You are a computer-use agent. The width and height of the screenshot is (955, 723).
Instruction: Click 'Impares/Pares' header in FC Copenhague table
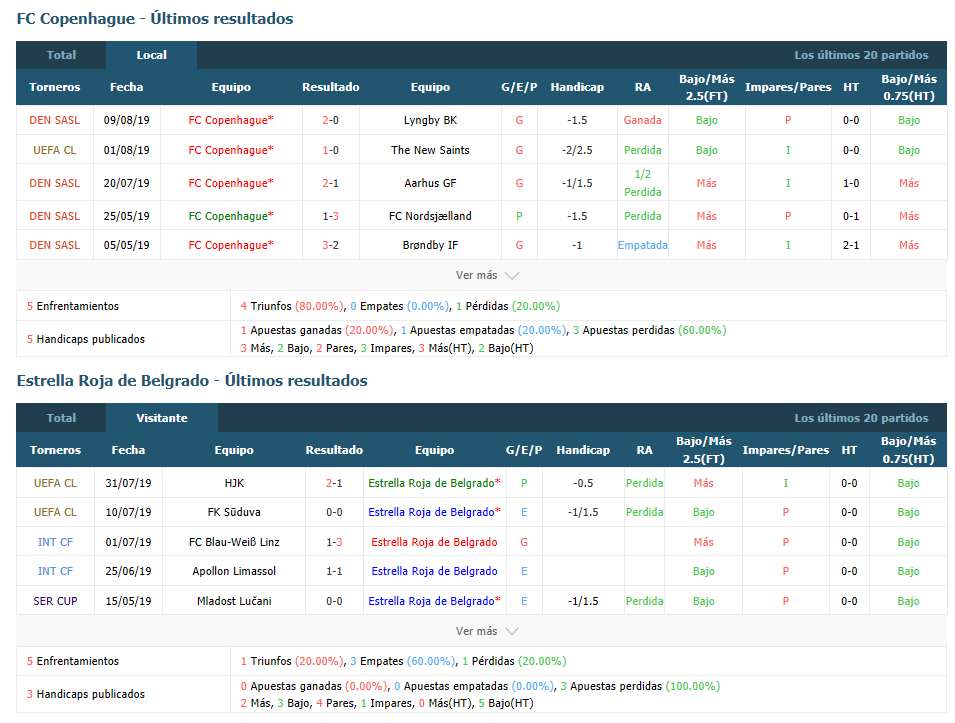tap(788, 87)
